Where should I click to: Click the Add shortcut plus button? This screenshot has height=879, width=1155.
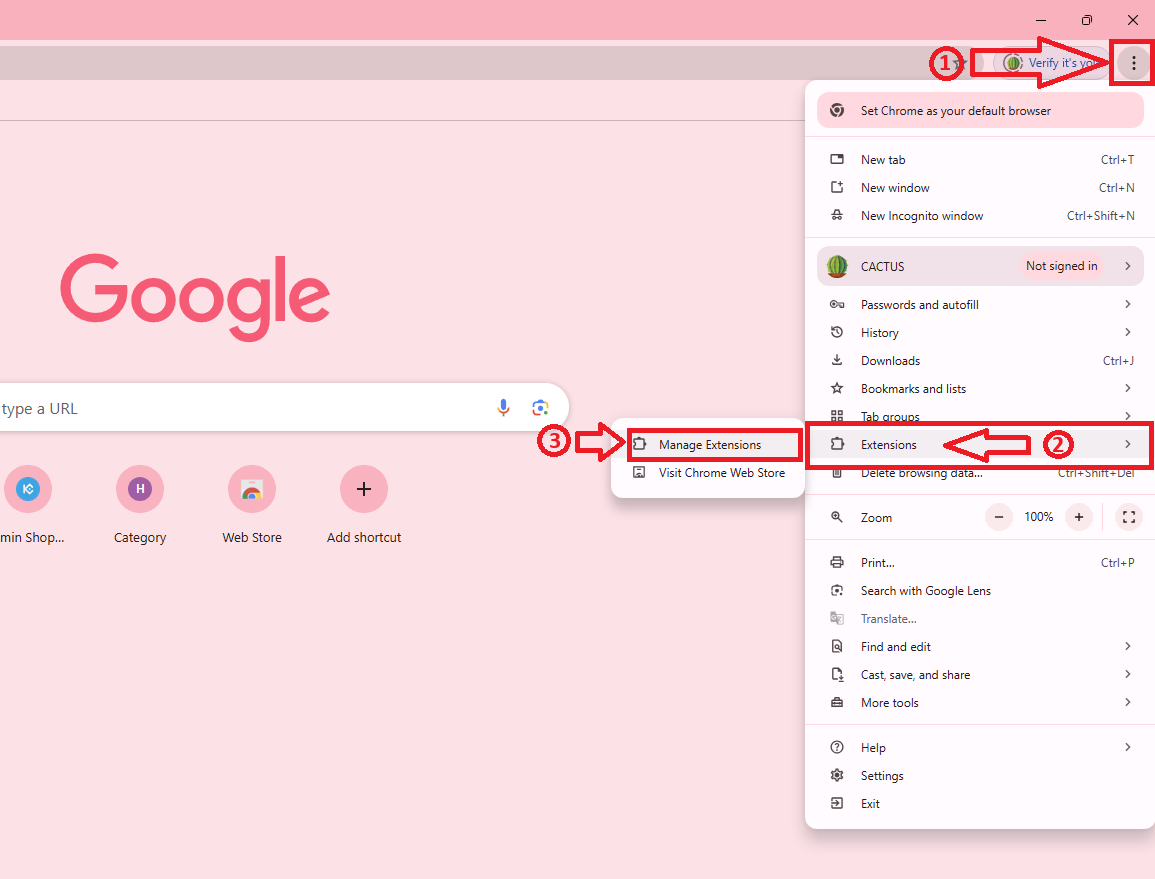[x=364, y=489]
